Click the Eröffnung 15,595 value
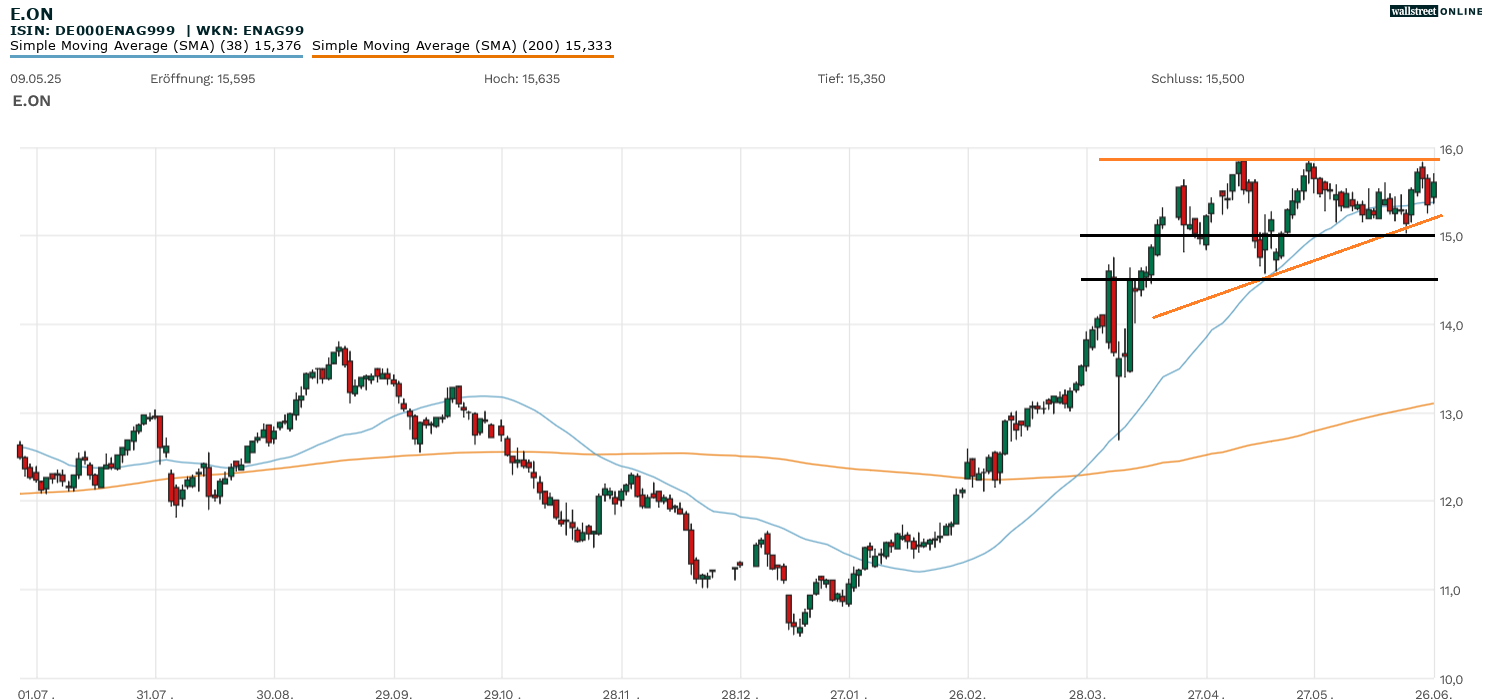The height and width of the screenshot is (699, 1490). (x=202, y=79)
